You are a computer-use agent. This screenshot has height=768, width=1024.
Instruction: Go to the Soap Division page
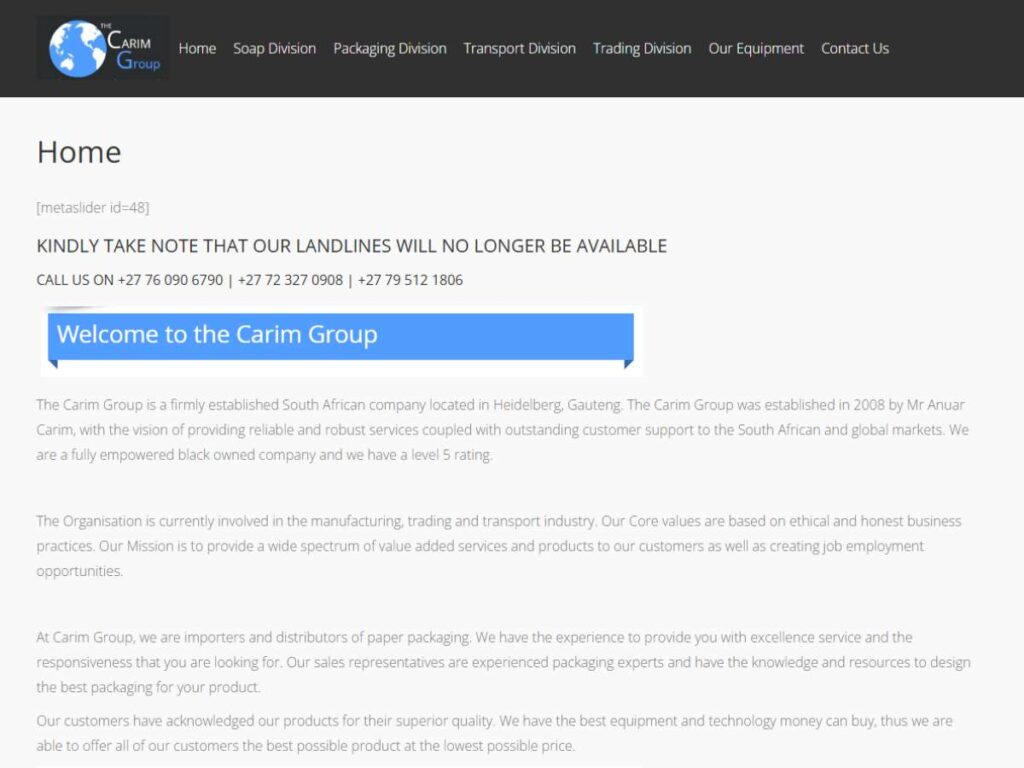click(x=274, y=49)
